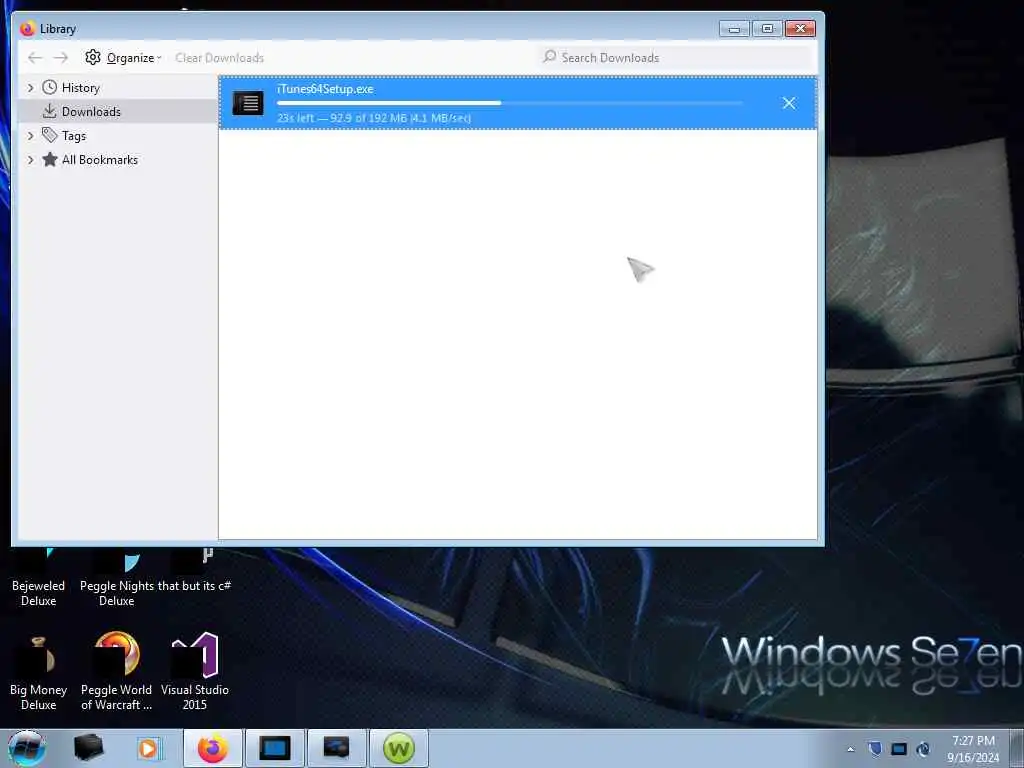Click the Downloads arrow icon
Viewport: 1024px width, 768px height.
pyautogui.click(x=50, y=111)
